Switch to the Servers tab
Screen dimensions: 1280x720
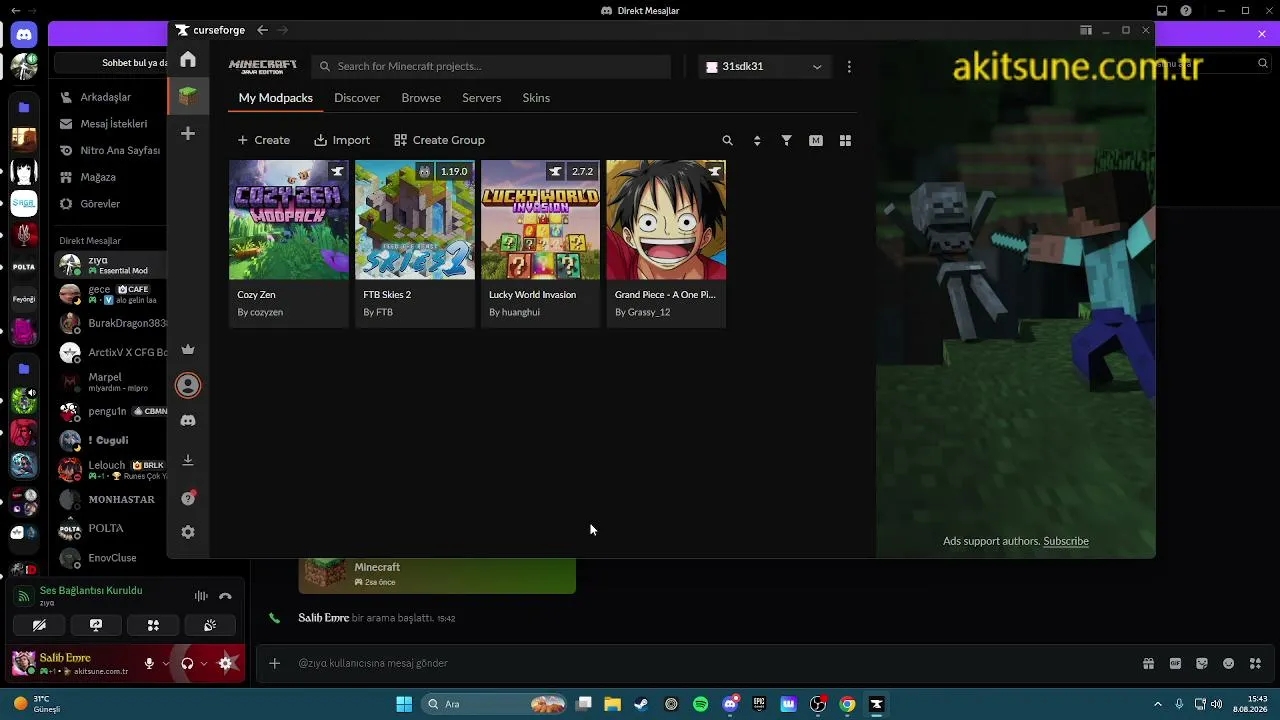click(481, 98)
